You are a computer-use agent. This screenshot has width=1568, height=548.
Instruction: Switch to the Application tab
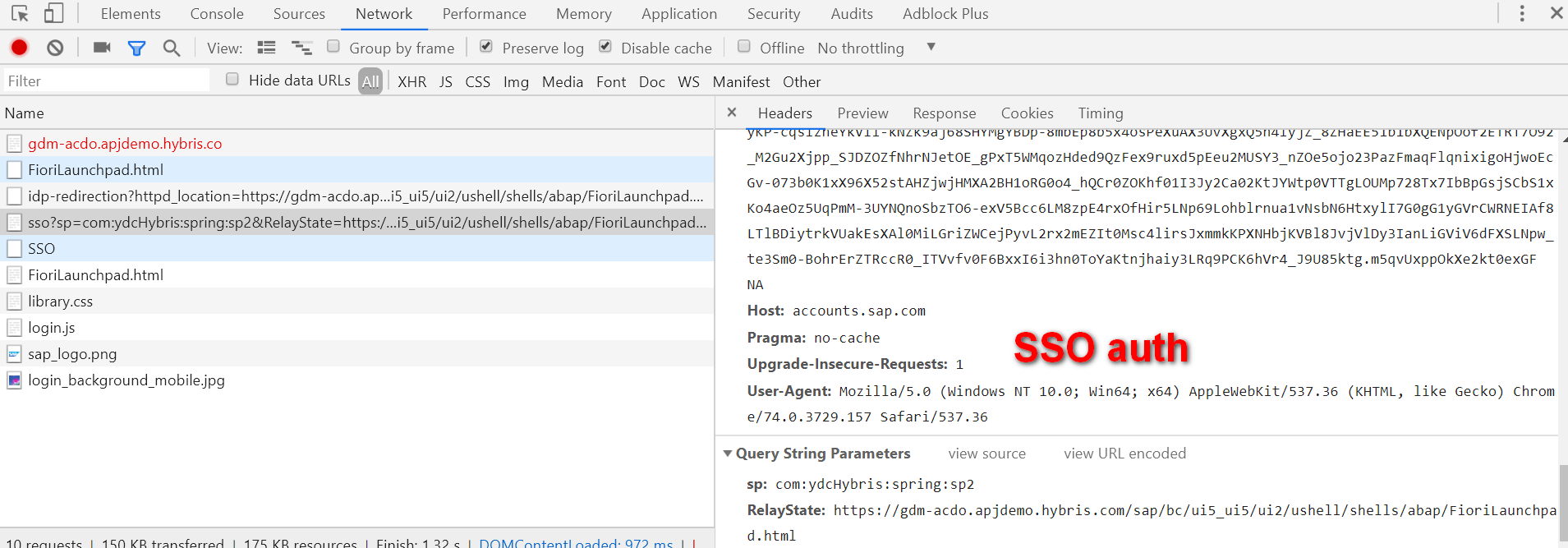tap(678, 14)
